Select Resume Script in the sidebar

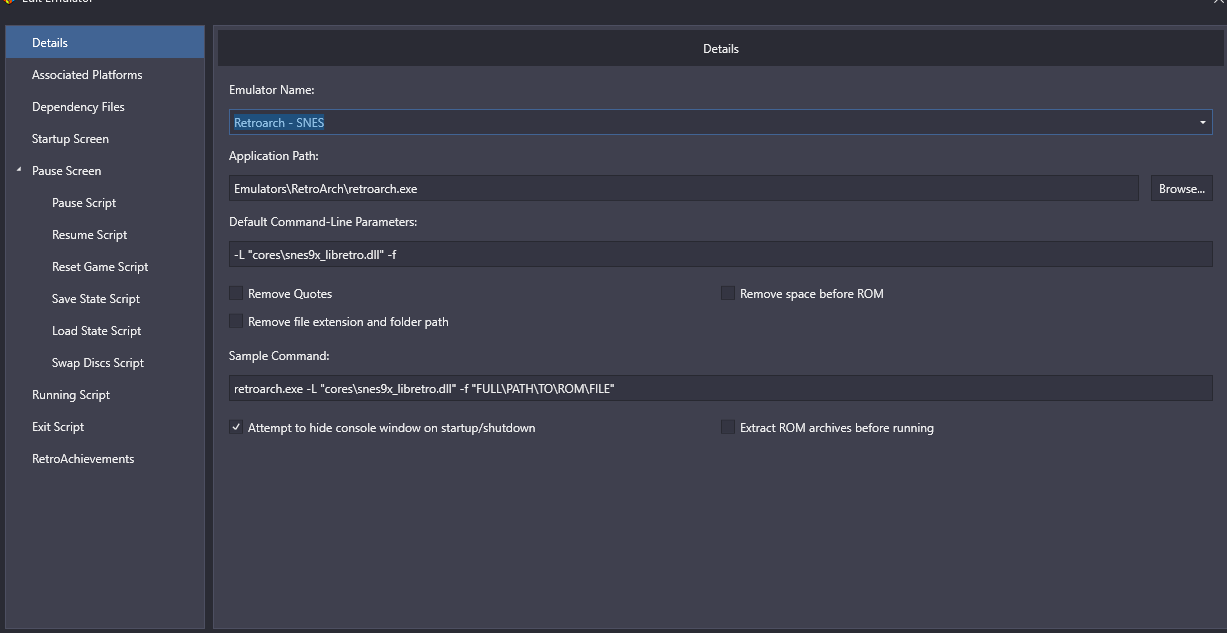pyautogui.click(x=89, y=235)
